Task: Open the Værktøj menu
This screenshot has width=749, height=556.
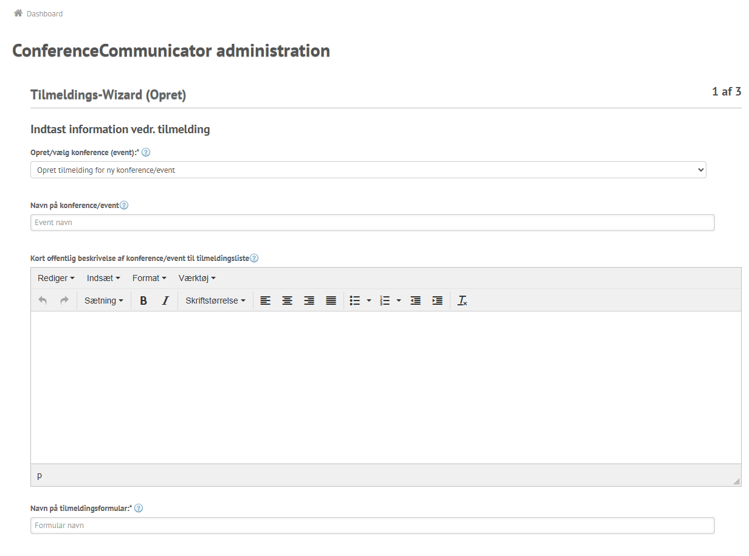Action: click(197, 278)
